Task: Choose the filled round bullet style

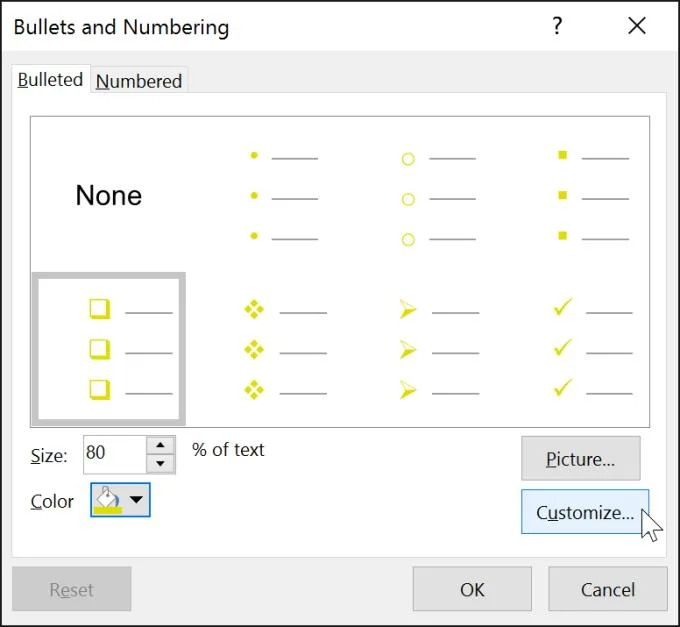Action: 263,195
